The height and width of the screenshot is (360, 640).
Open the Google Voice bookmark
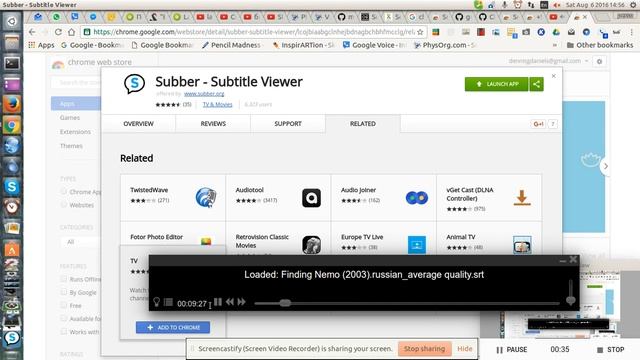coord(374,45)
